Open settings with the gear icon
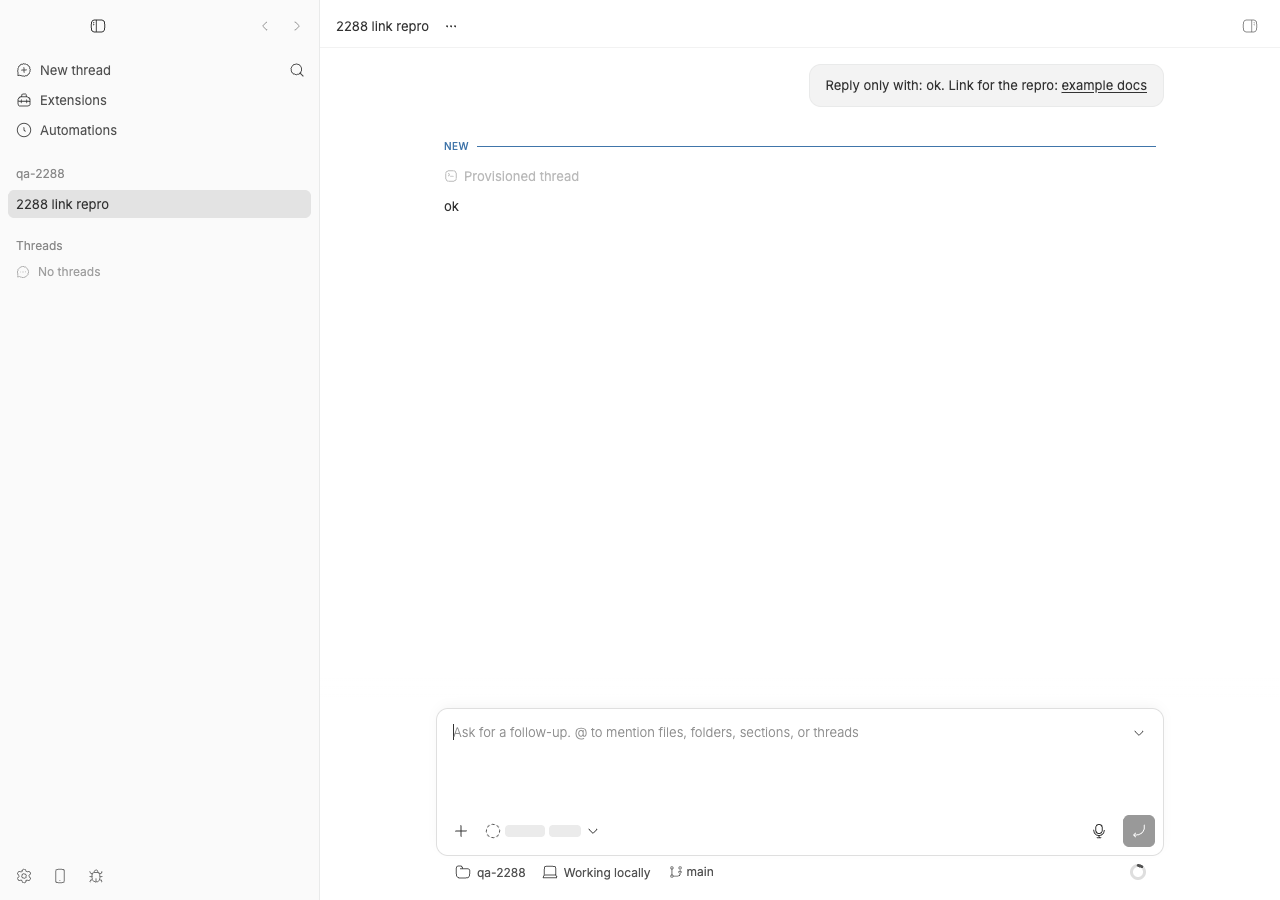Viewport: 1280px width, 900px height. point(24,876)
